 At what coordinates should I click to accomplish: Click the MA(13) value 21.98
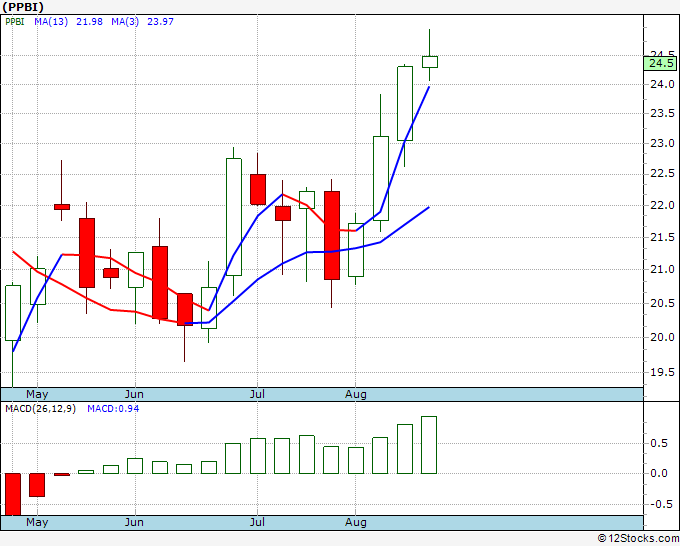pyautogui.click(x=89, y=22)
